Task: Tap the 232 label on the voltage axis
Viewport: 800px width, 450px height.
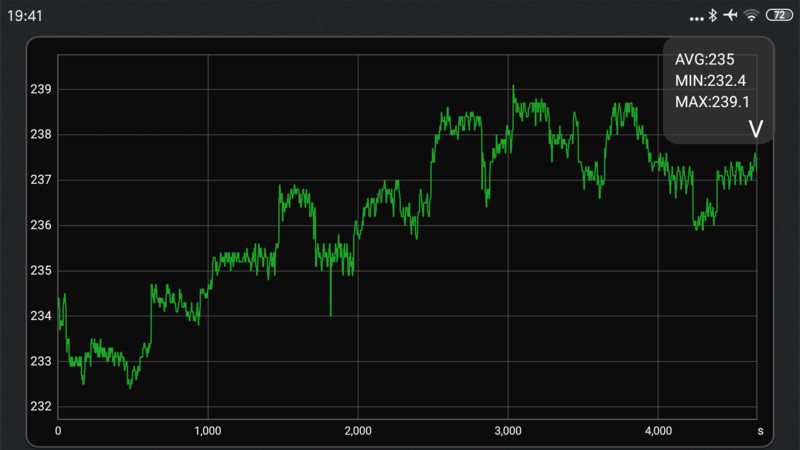Action: (41, 406)
